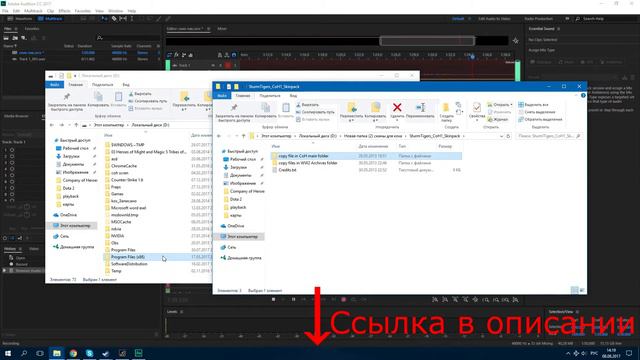This screenshot has height=360, width=640.
Task: Click the Search Help field in Audition
Action: point(606,19)
